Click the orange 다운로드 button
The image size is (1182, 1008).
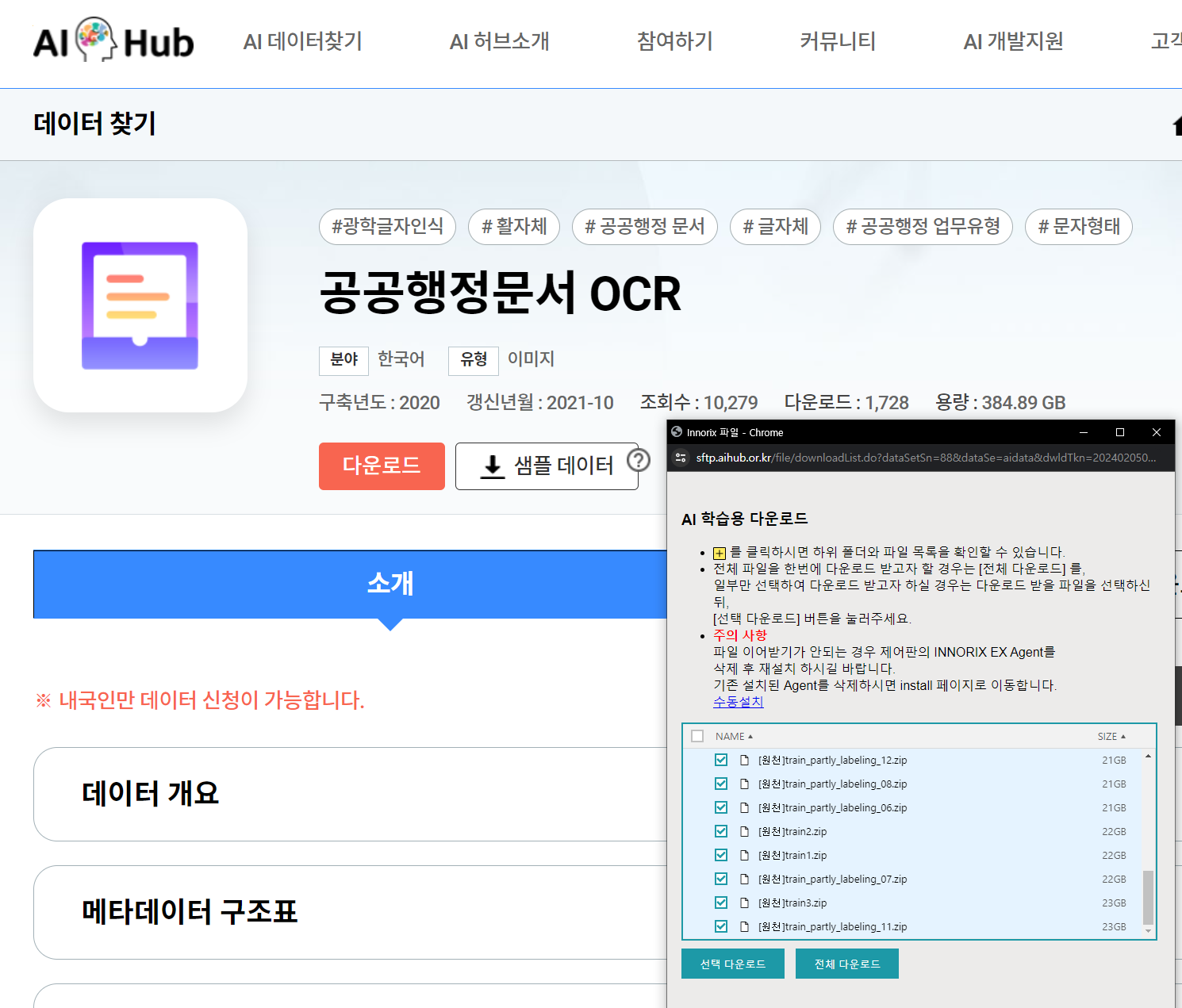click(382, 466)
